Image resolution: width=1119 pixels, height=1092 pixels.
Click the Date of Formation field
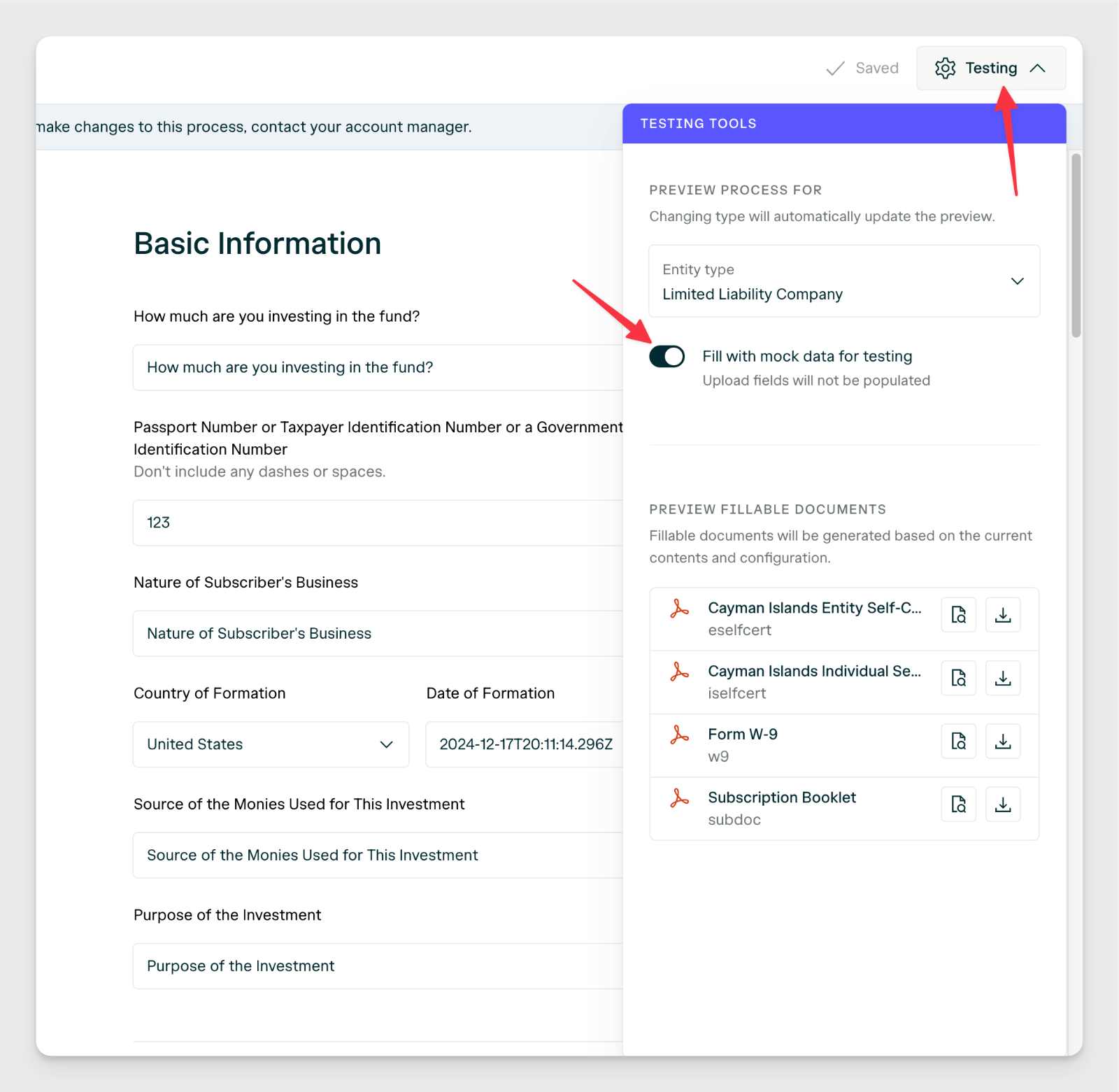click(x=525, y=744)
